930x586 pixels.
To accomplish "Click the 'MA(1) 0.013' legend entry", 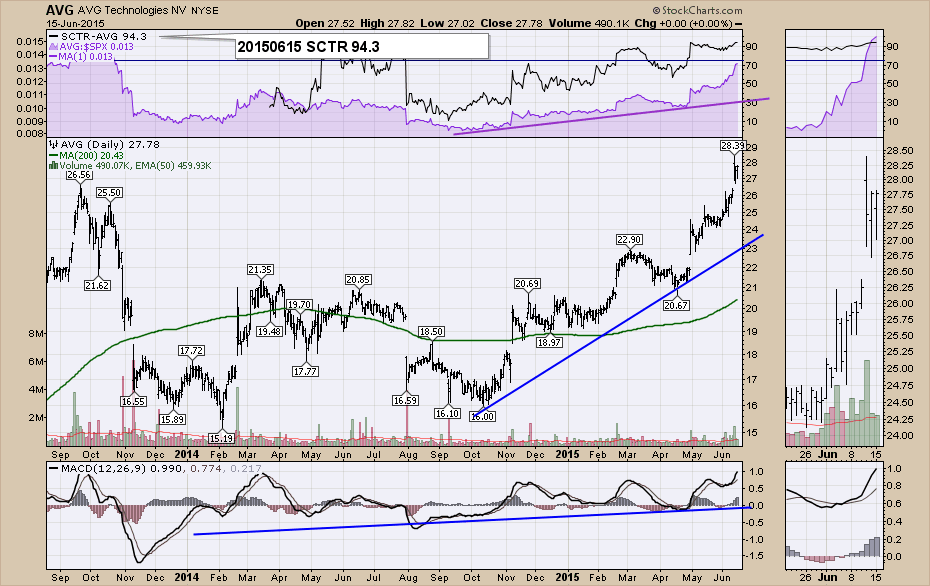I will pos(81,57).
